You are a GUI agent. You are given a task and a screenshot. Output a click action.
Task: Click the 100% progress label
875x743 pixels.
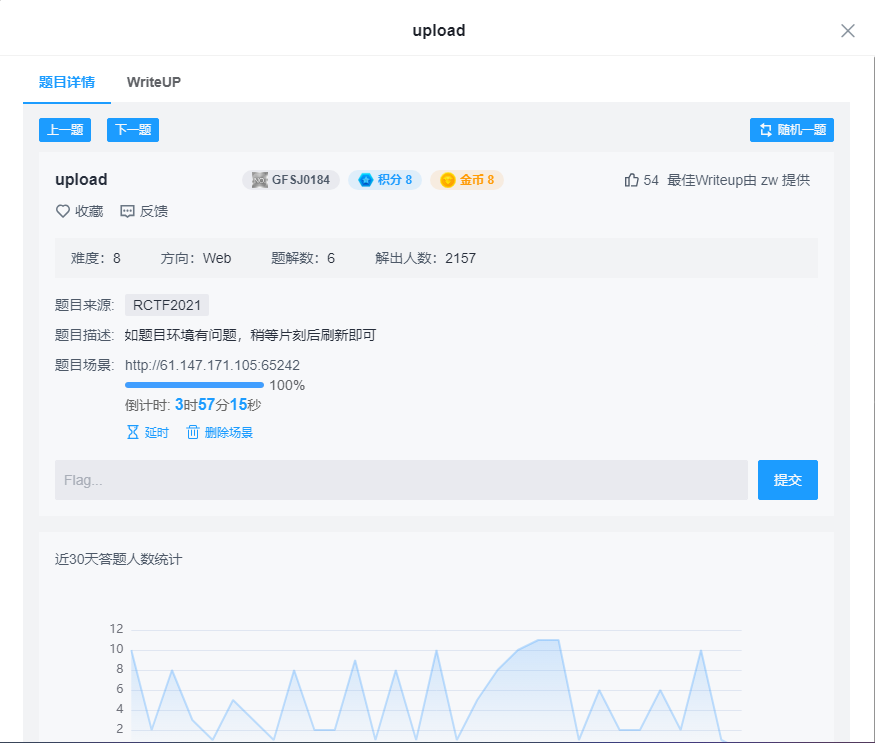click(287, 386)
